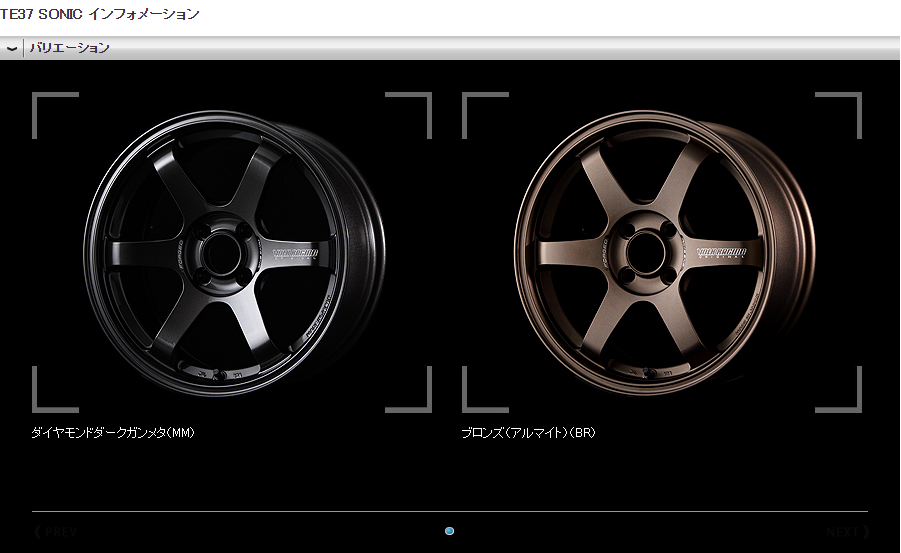Screen dimensions: 901x553
Task: Click the blue carousel page indicator dot
Action: click(449, 531)
